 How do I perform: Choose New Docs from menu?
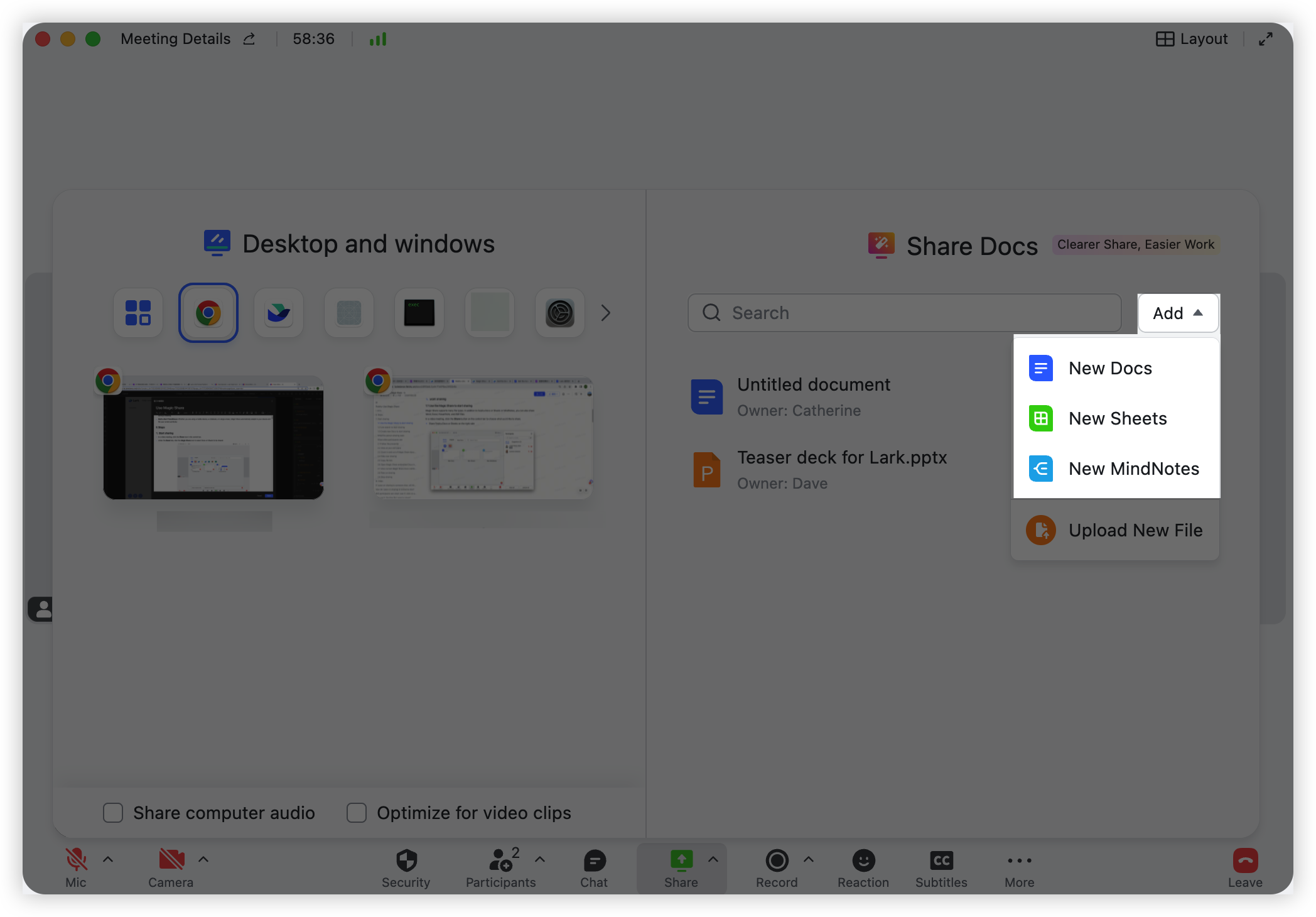click(1110, 368)
